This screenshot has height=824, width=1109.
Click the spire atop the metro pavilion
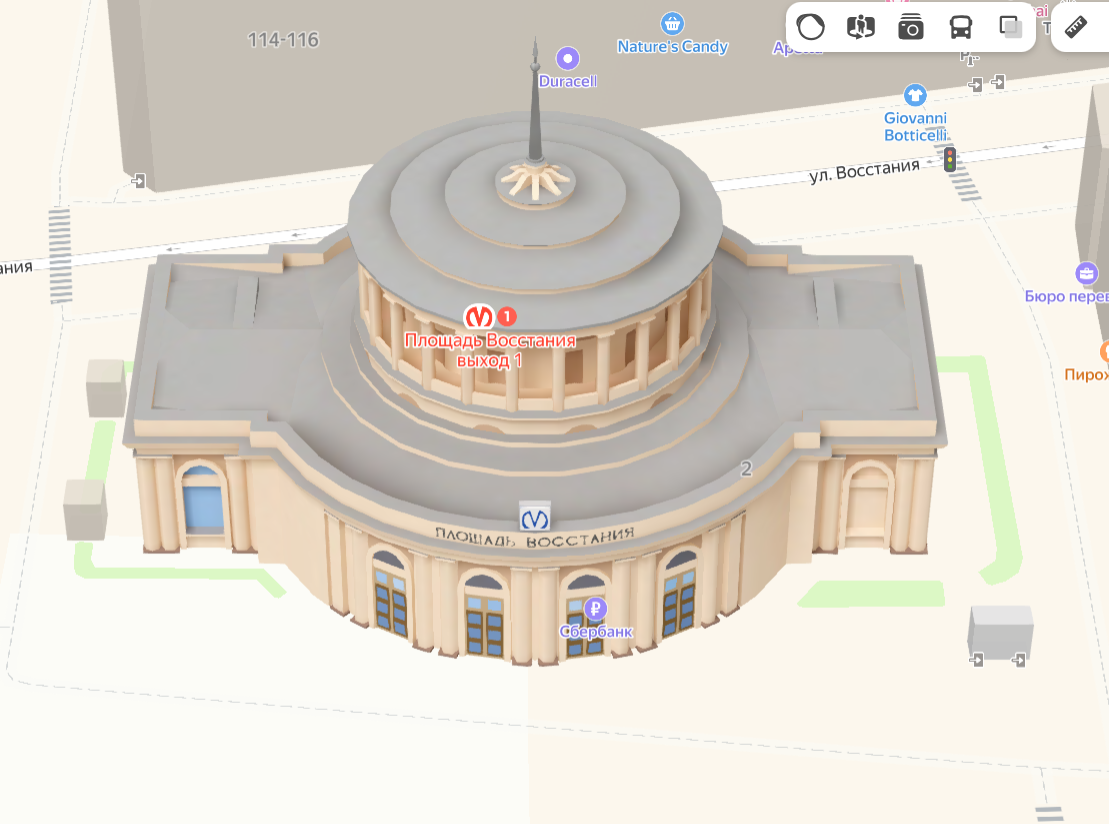(535, 99)
